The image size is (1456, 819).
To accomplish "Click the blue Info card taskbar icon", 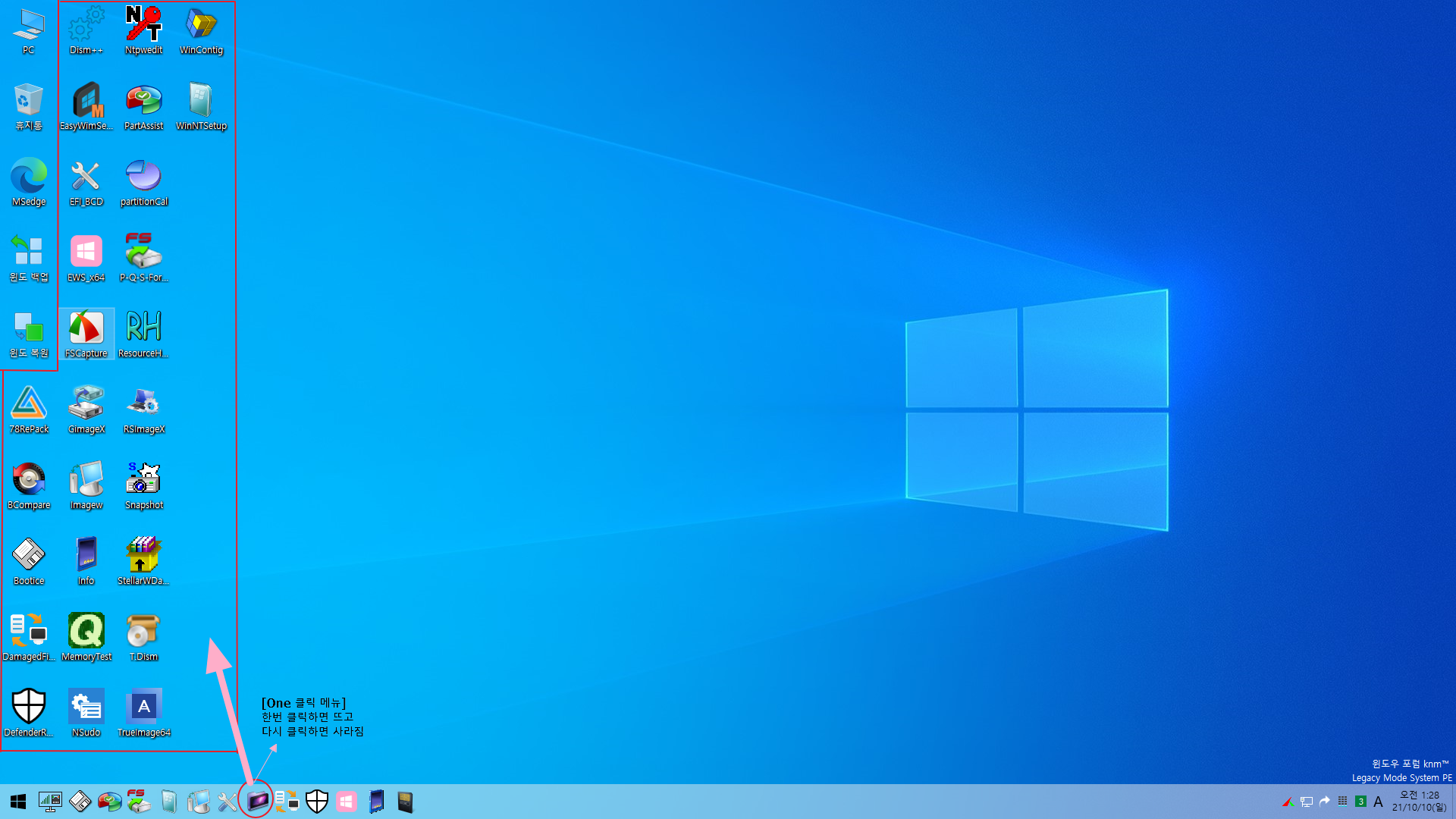I will pos(376,802).
